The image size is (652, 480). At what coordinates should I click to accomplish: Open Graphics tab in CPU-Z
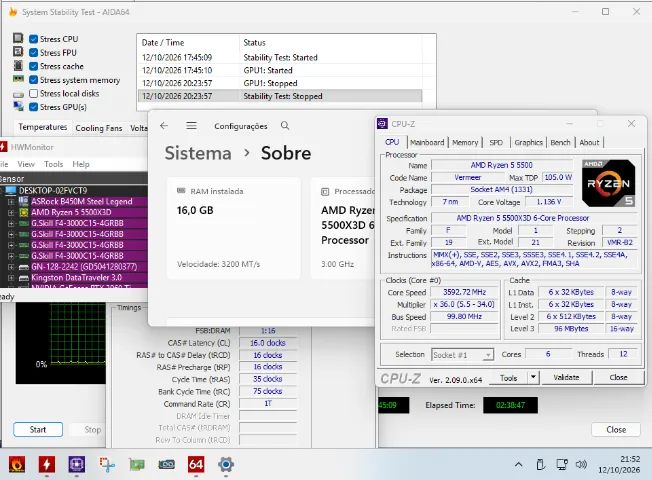coord(528,142)
